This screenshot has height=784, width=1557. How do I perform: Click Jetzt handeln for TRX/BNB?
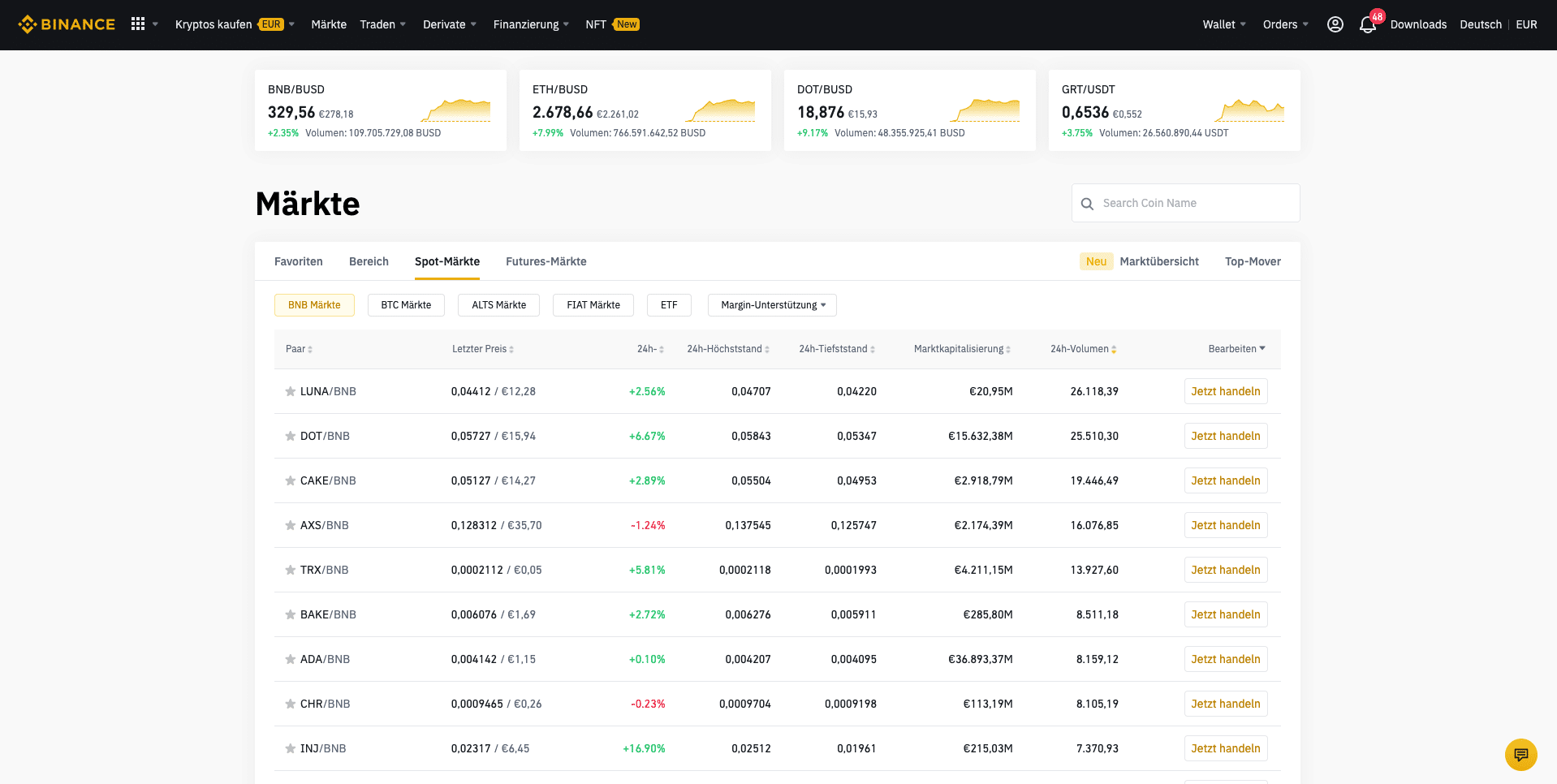pos(1226,570)
